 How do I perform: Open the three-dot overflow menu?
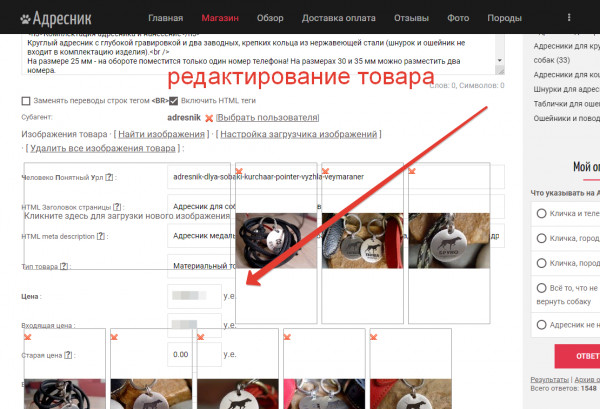[569, 17]
